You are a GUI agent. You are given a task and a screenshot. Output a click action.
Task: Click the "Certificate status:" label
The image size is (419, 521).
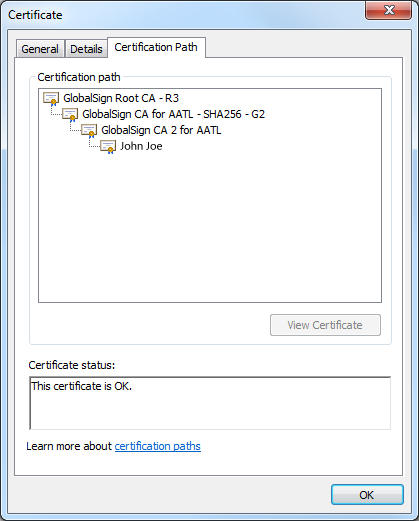(x=72, y=365)
